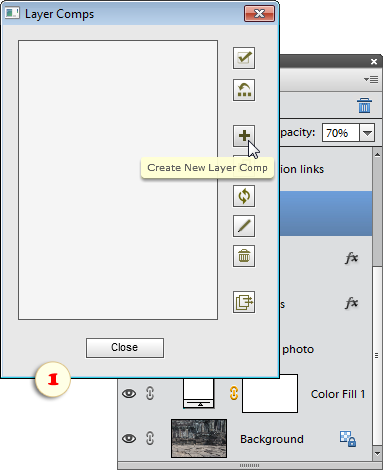Delete layer with blue trash icon

[364, 105]
